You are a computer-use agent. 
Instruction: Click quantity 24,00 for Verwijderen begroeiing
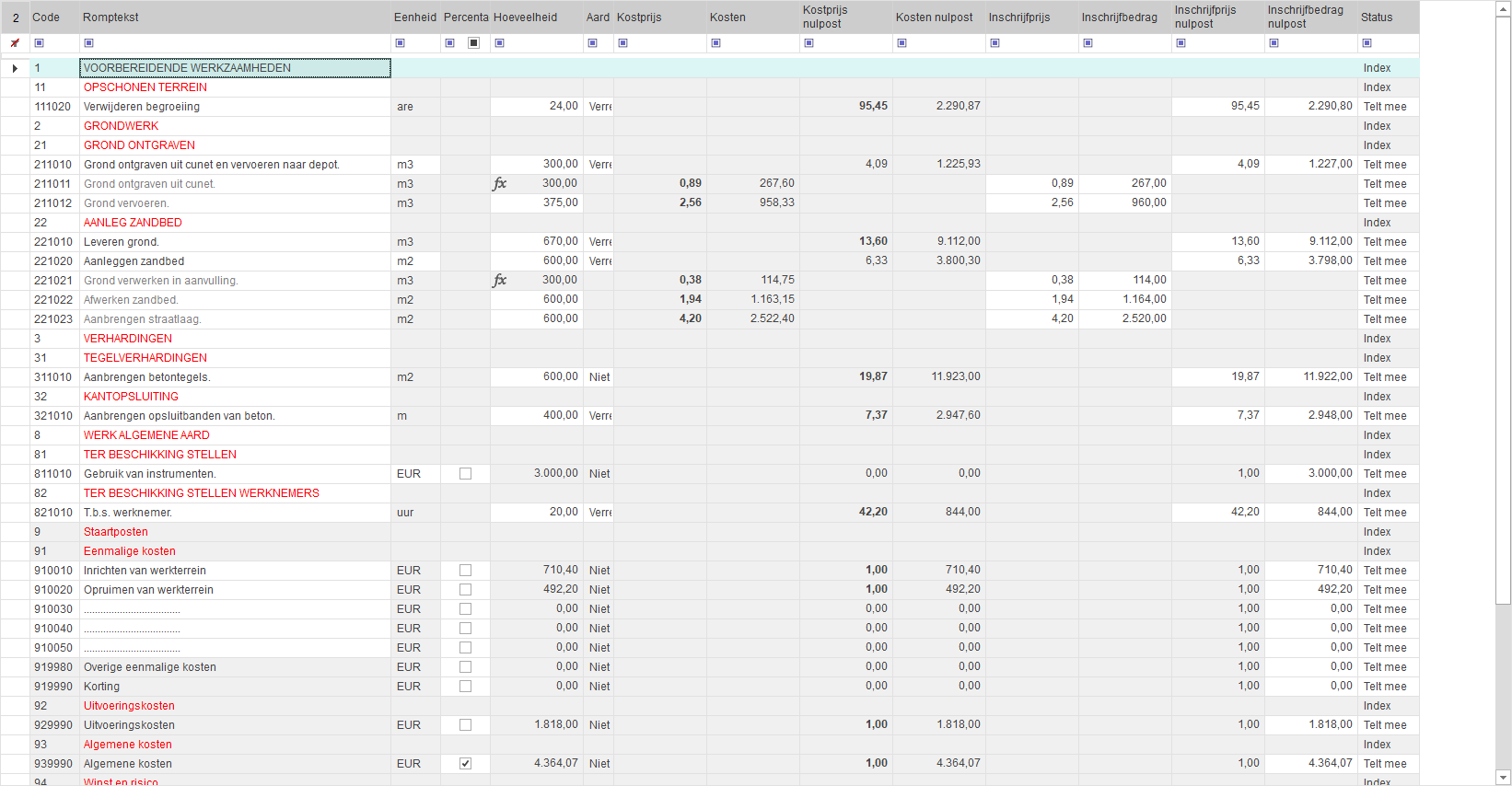tap(537, 107)
